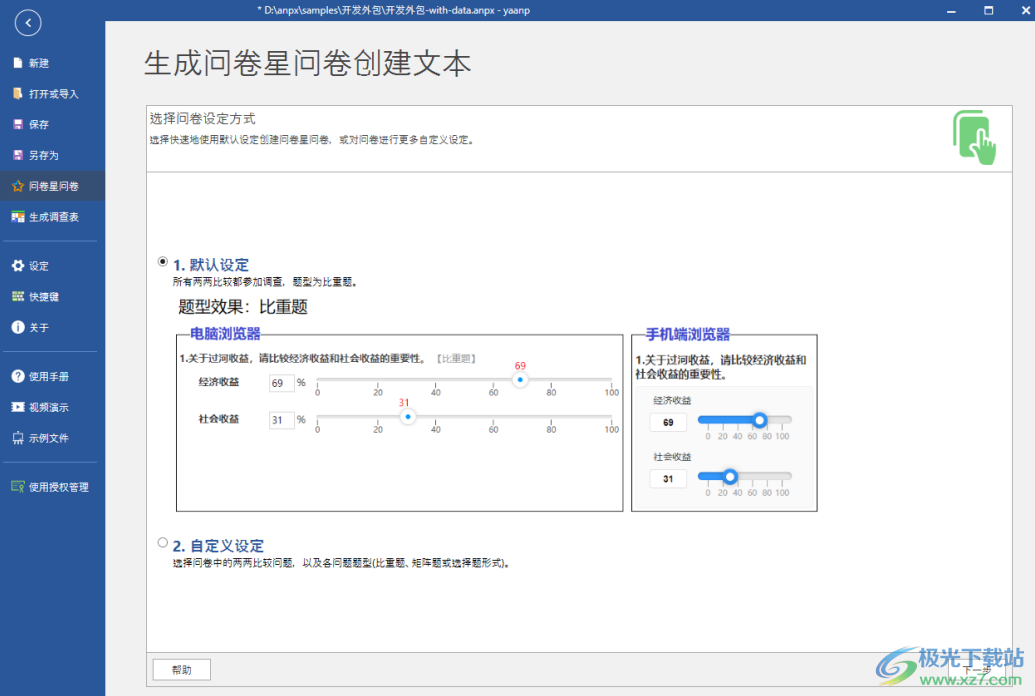Click the 社会收益 value input field

281,418
